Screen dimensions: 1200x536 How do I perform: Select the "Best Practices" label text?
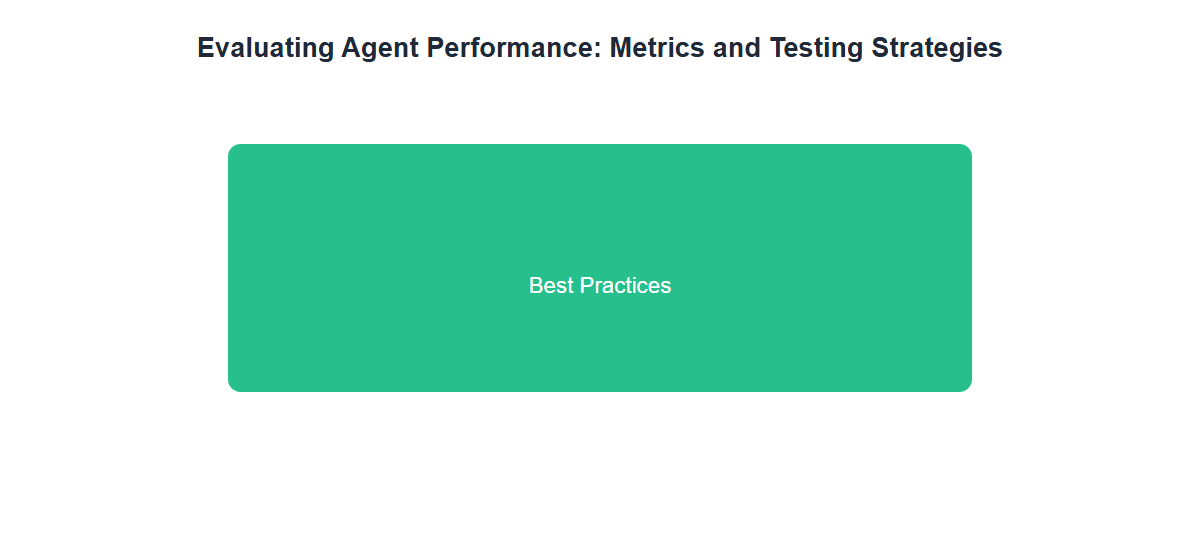tap(600, 286)
